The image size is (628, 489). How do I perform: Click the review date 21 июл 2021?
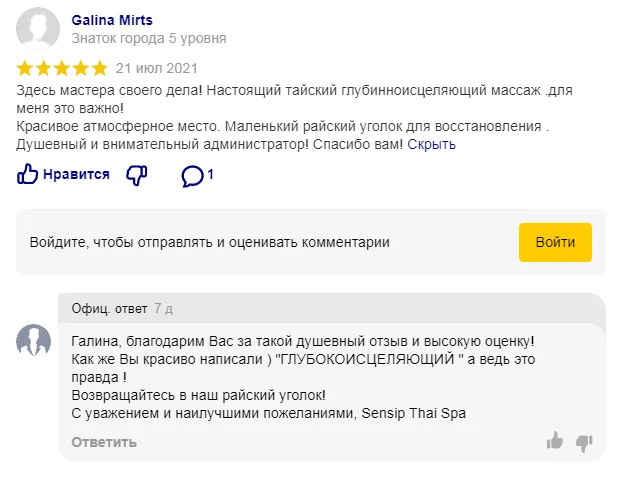tap(157, 69)
